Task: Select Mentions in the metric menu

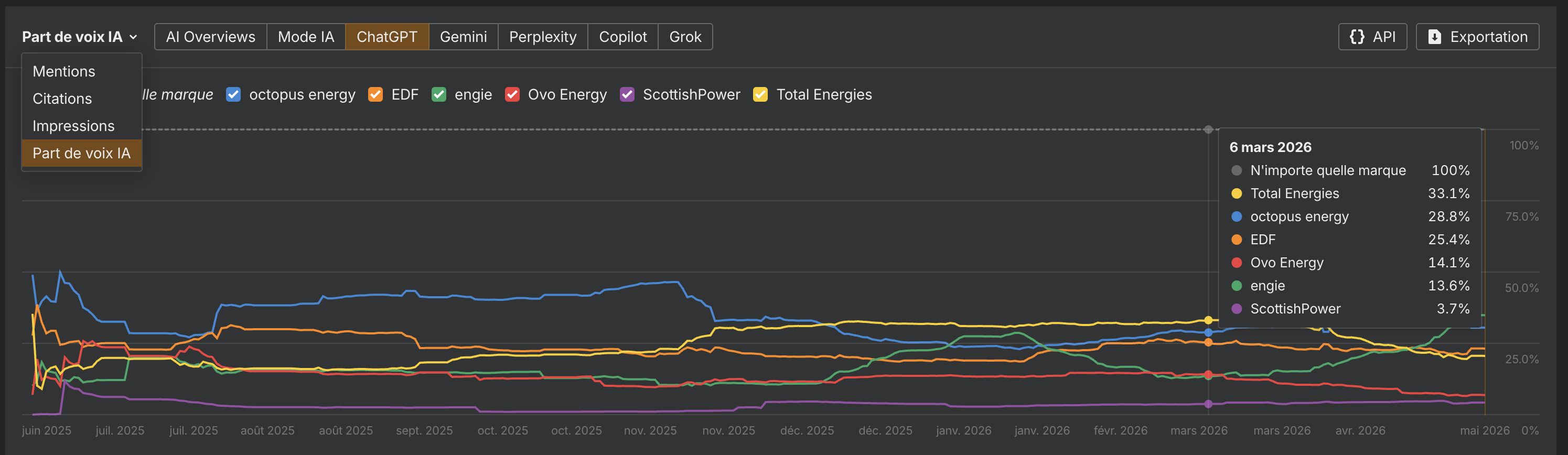Action: [x=82, y=71]
